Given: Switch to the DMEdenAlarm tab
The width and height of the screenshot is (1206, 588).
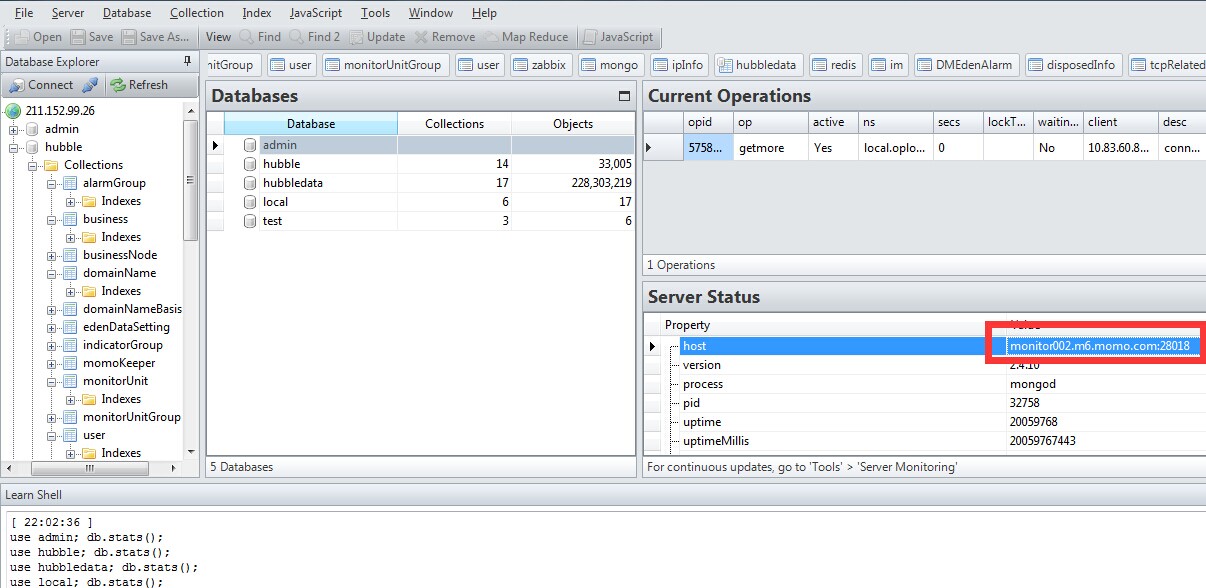Looking at the screenshot, I should click(x=966, y=65).
